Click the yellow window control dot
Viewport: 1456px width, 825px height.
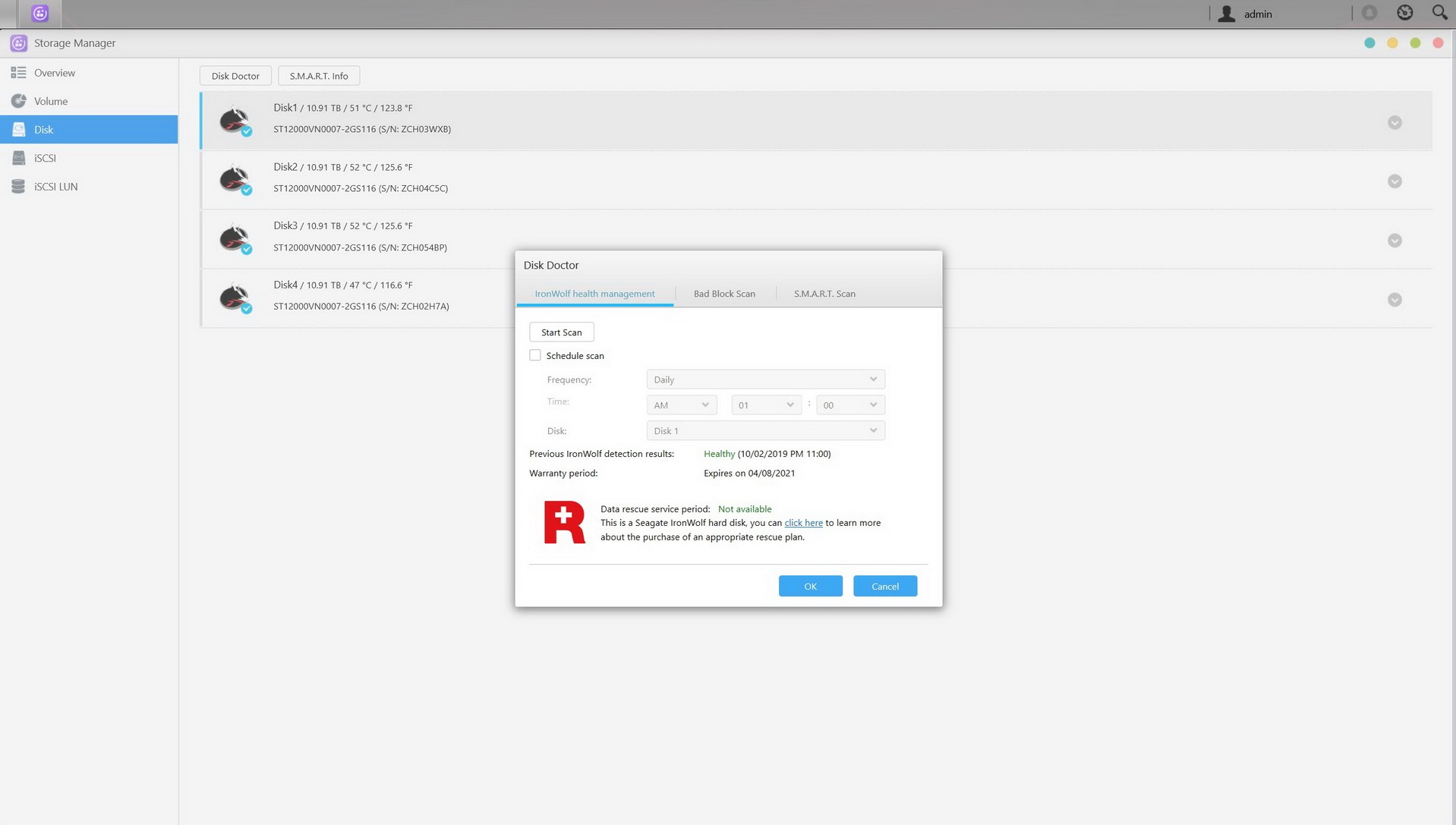pos(1392,43)
